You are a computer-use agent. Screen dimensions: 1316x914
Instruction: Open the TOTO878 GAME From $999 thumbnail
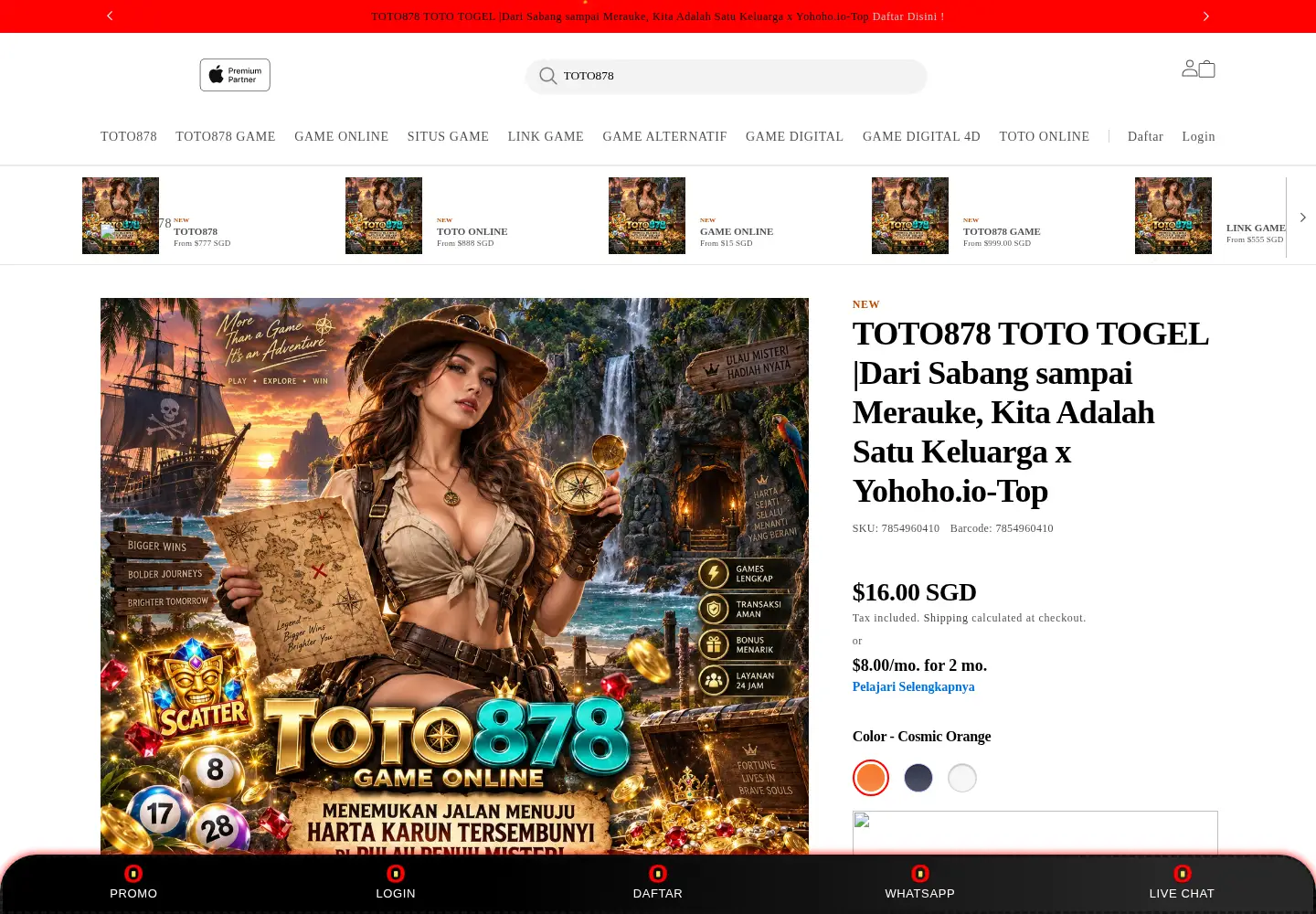pos(910,216)
